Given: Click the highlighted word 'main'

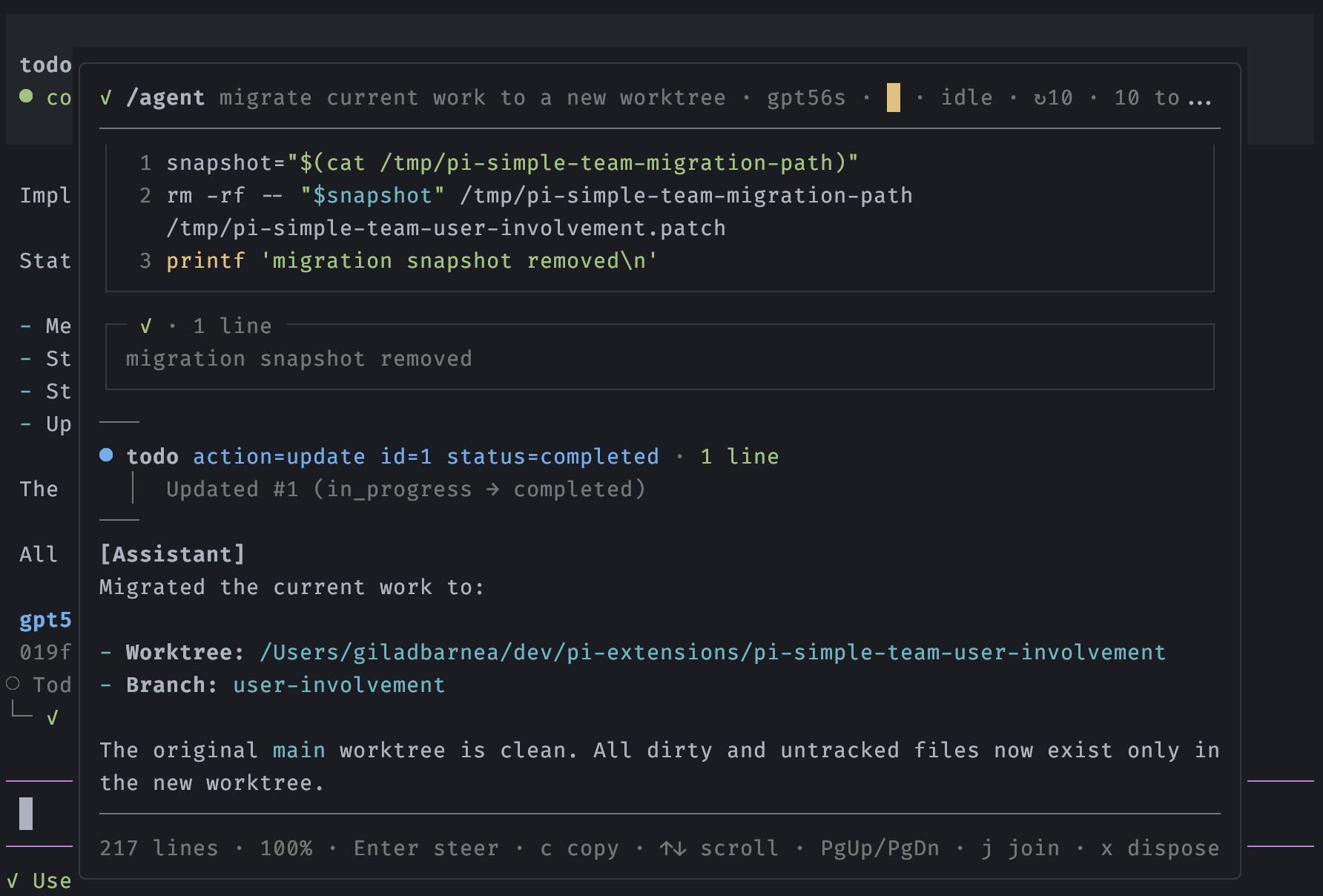Looking at the screenshot, I should coord(299,751).
